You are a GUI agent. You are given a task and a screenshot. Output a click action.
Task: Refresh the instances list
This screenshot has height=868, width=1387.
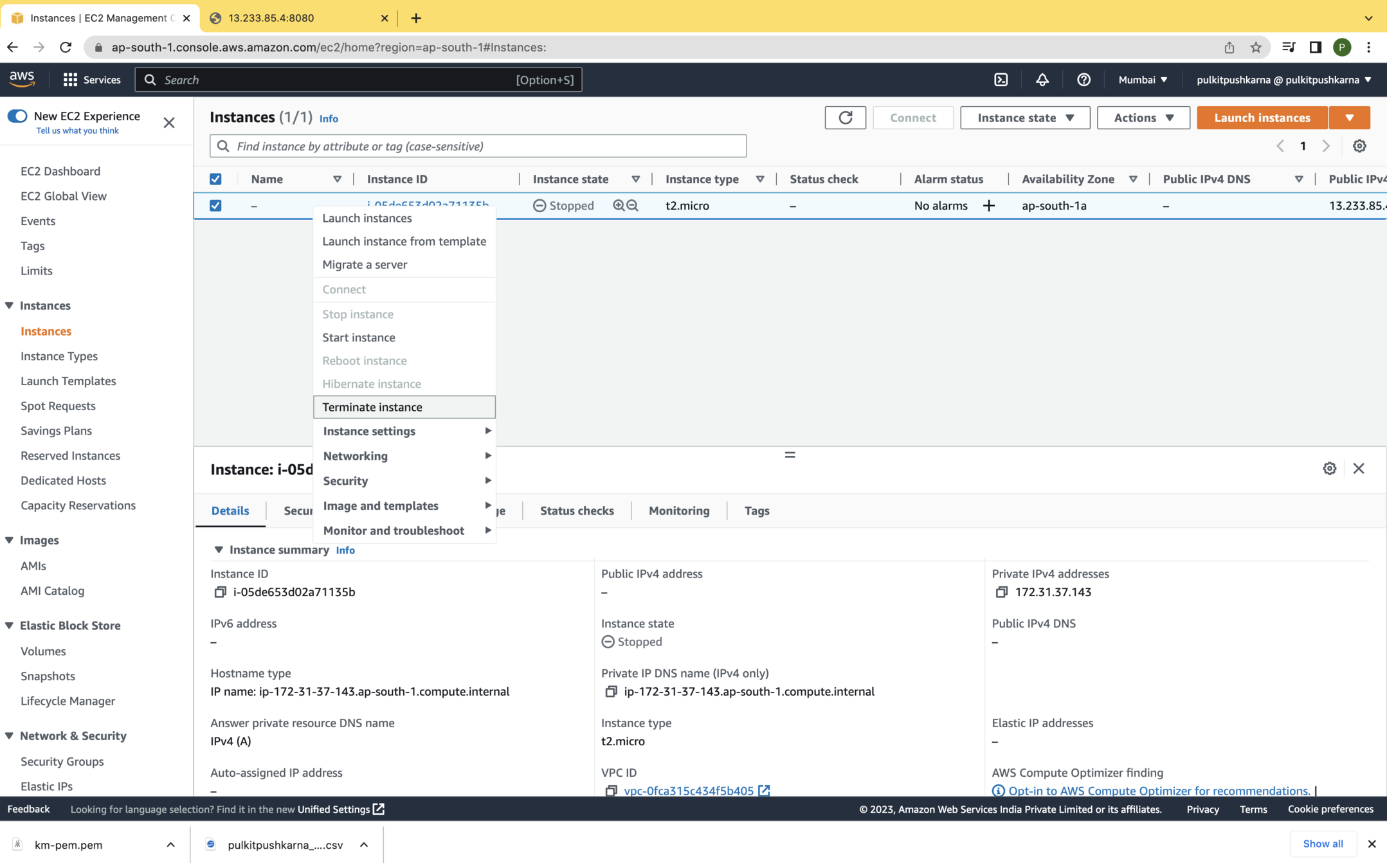(x=845, y=118)
